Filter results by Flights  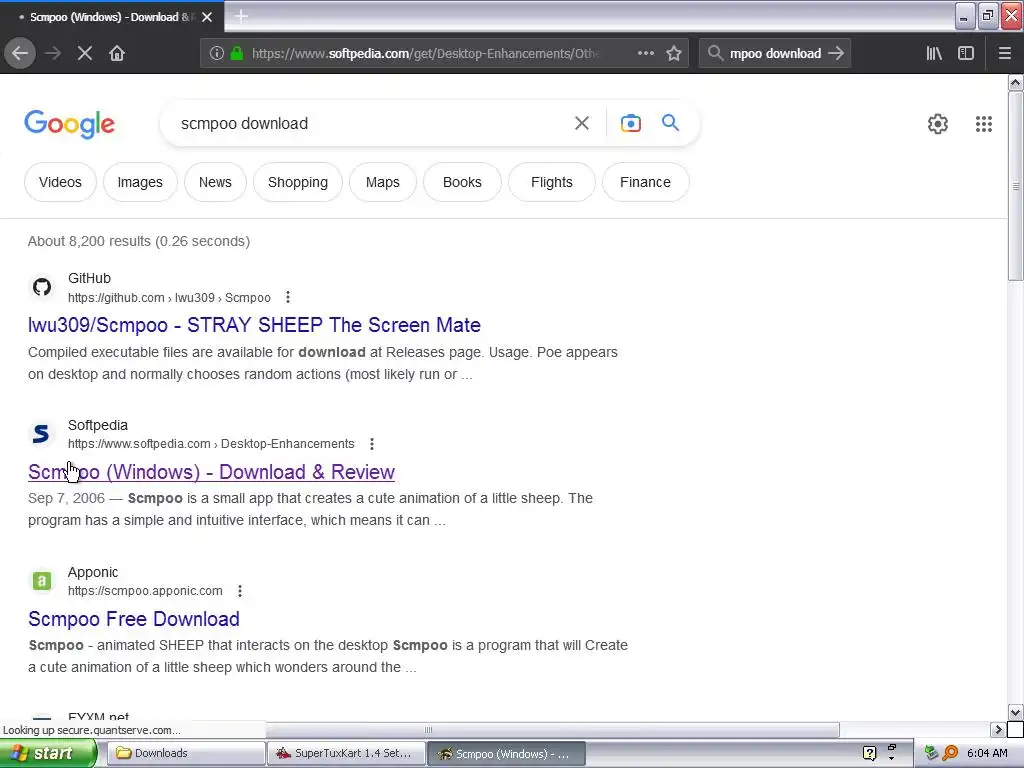pos(552,182)
